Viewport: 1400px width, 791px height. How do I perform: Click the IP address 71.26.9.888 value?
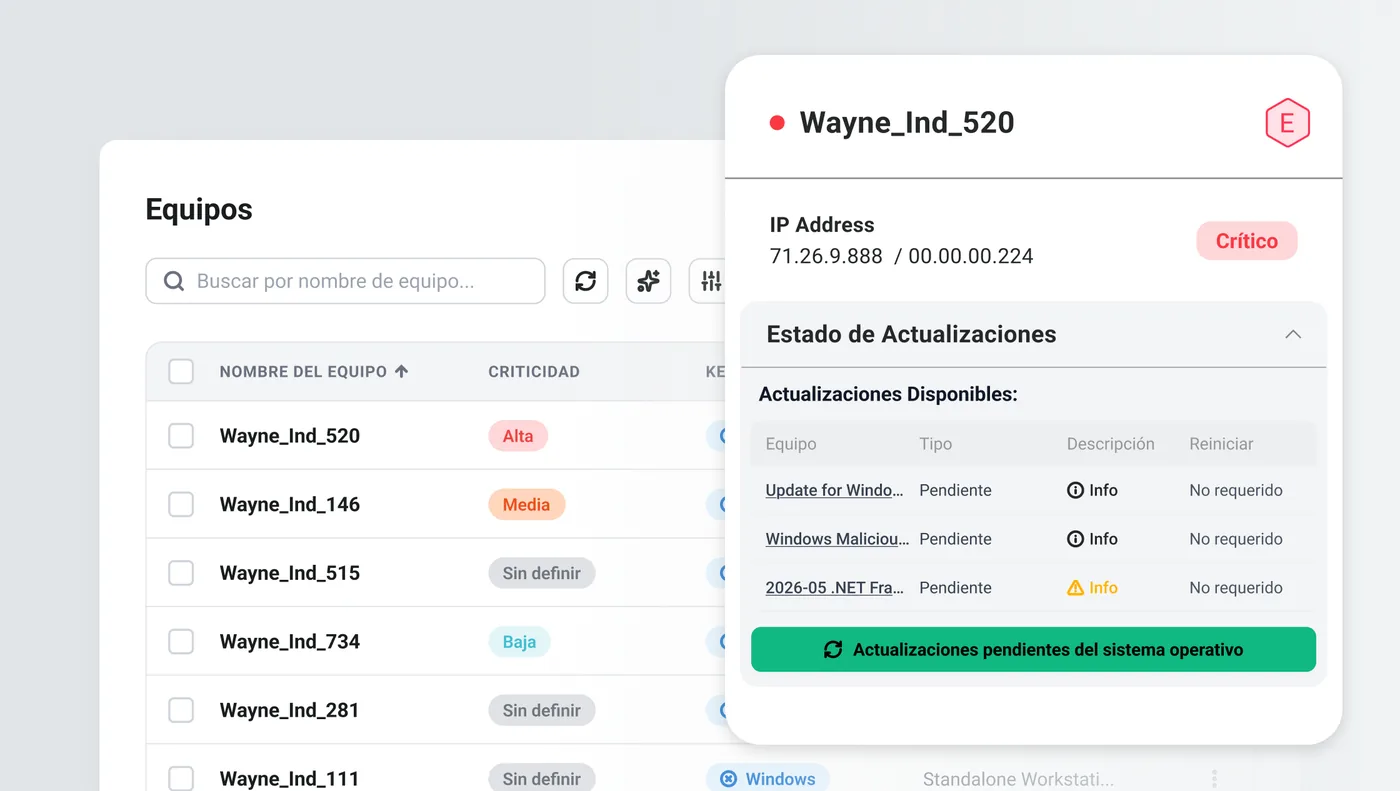pyautogui.click(x=826, y=256)
